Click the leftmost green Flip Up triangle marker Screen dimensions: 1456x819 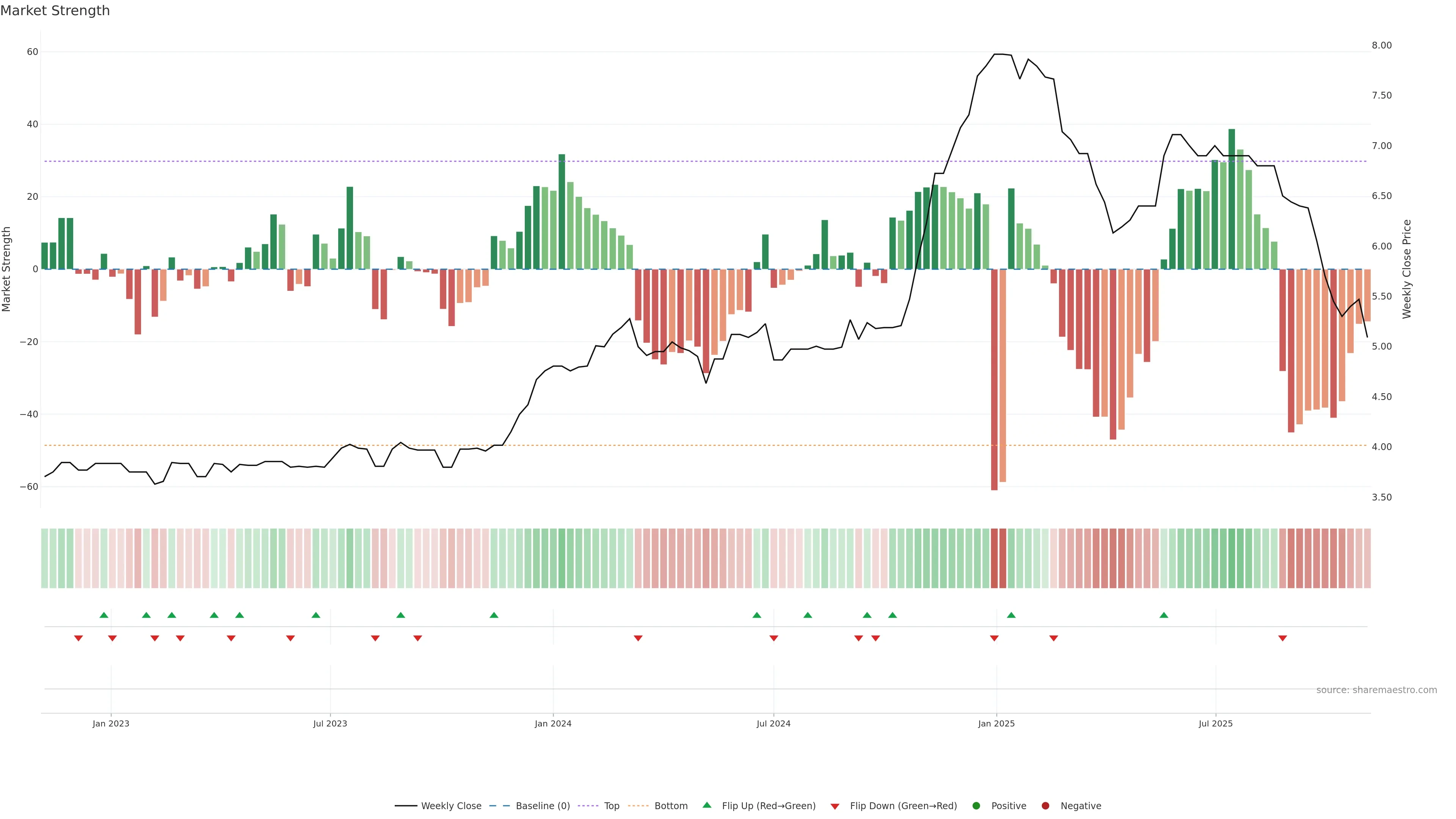[104, 615]
